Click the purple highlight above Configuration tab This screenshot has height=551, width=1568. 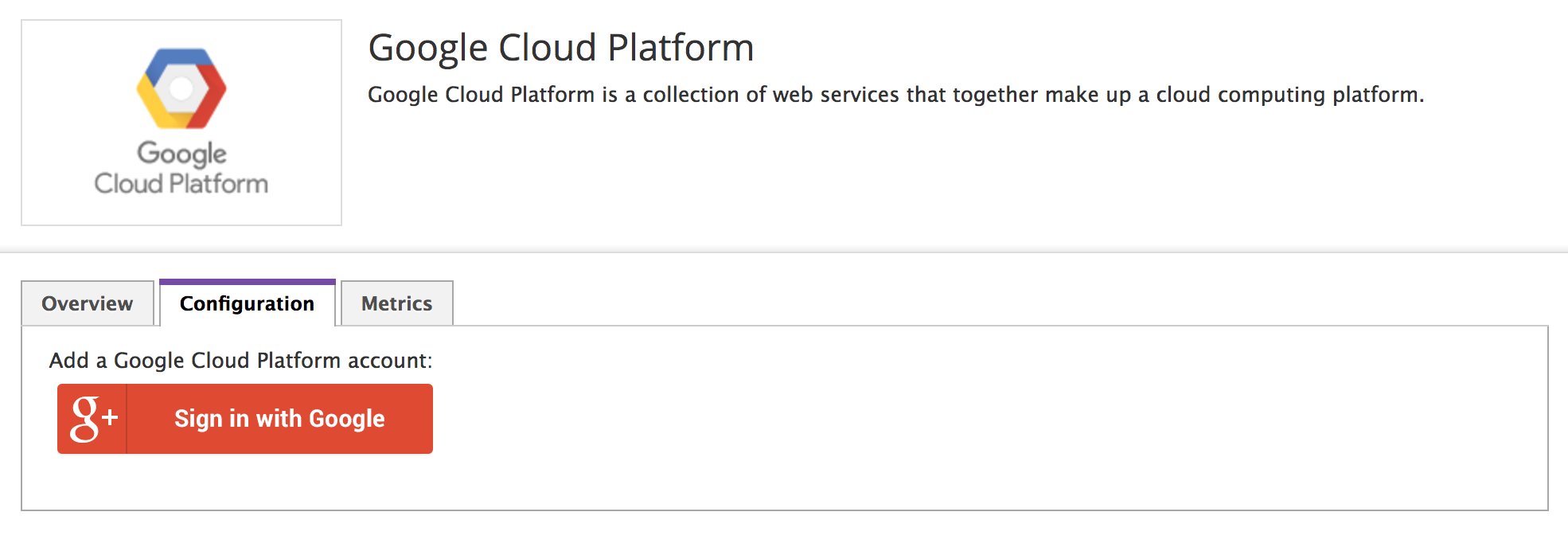(247, 281)
